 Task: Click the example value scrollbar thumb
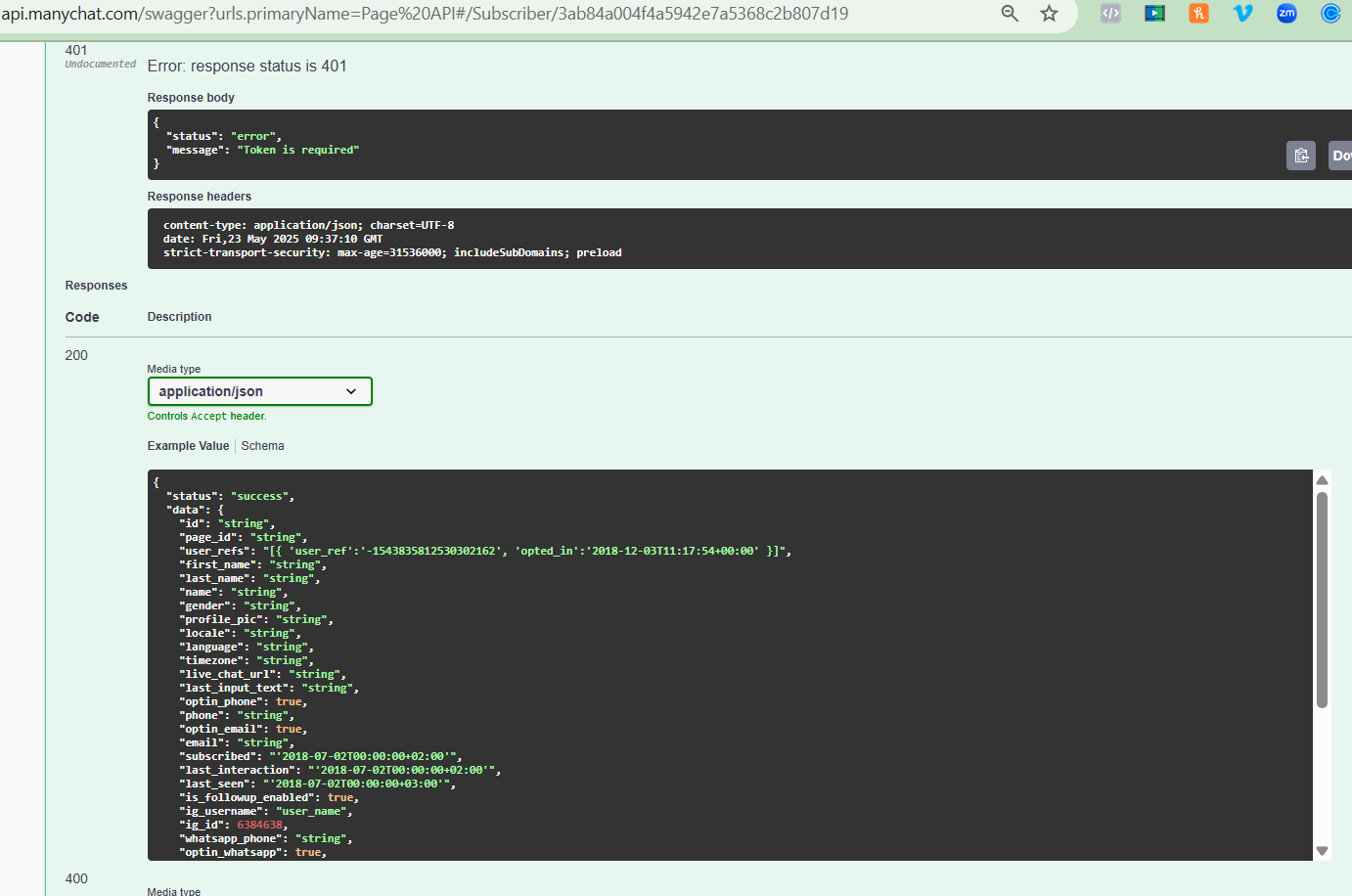(x=1322, y=600)
